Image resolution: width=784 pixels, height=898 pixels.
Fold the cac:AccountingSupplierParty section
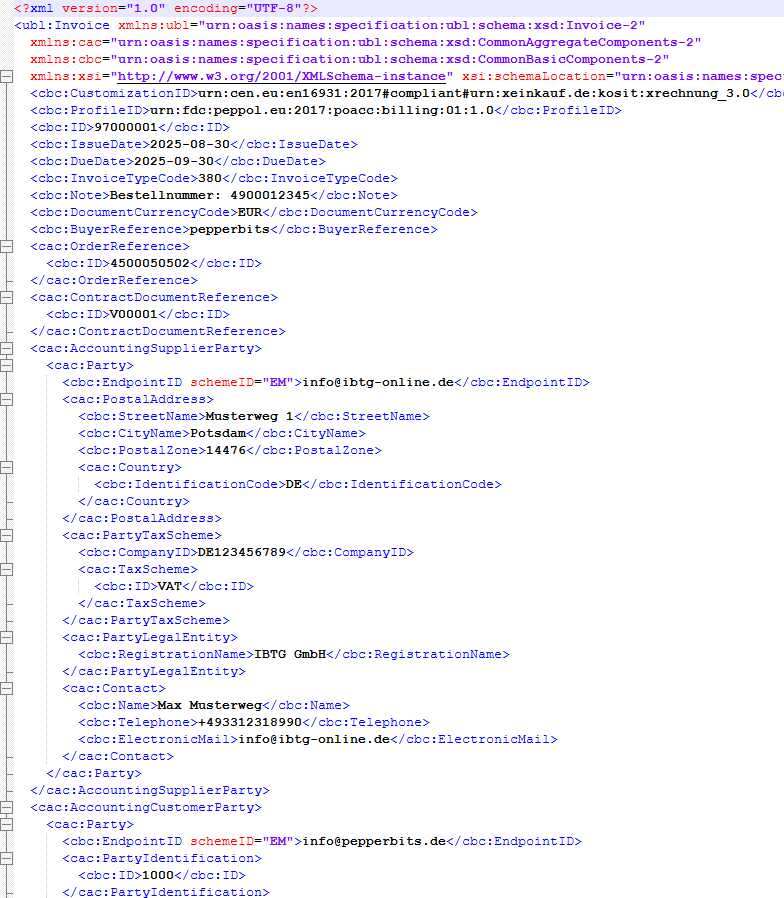[7, 348]
